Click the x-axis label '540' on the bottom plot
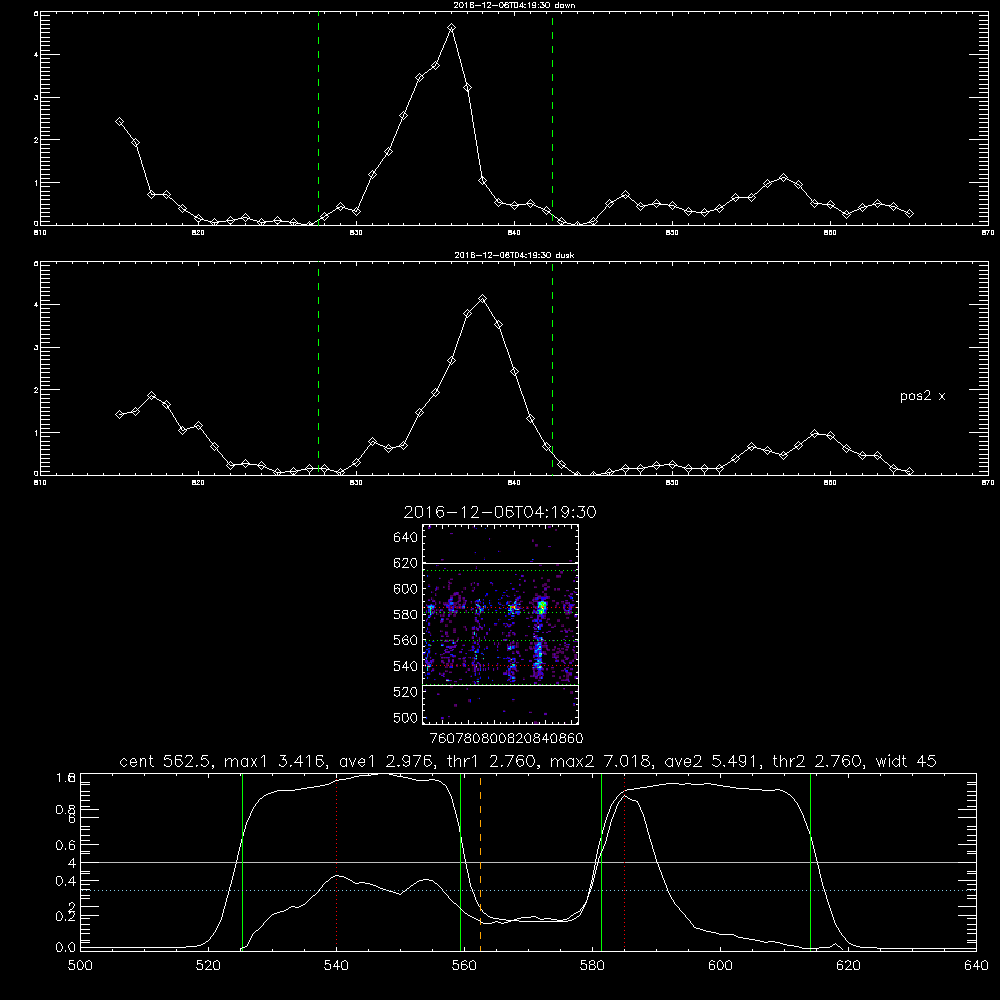The image size is (1000, 1000). [336, 966]
